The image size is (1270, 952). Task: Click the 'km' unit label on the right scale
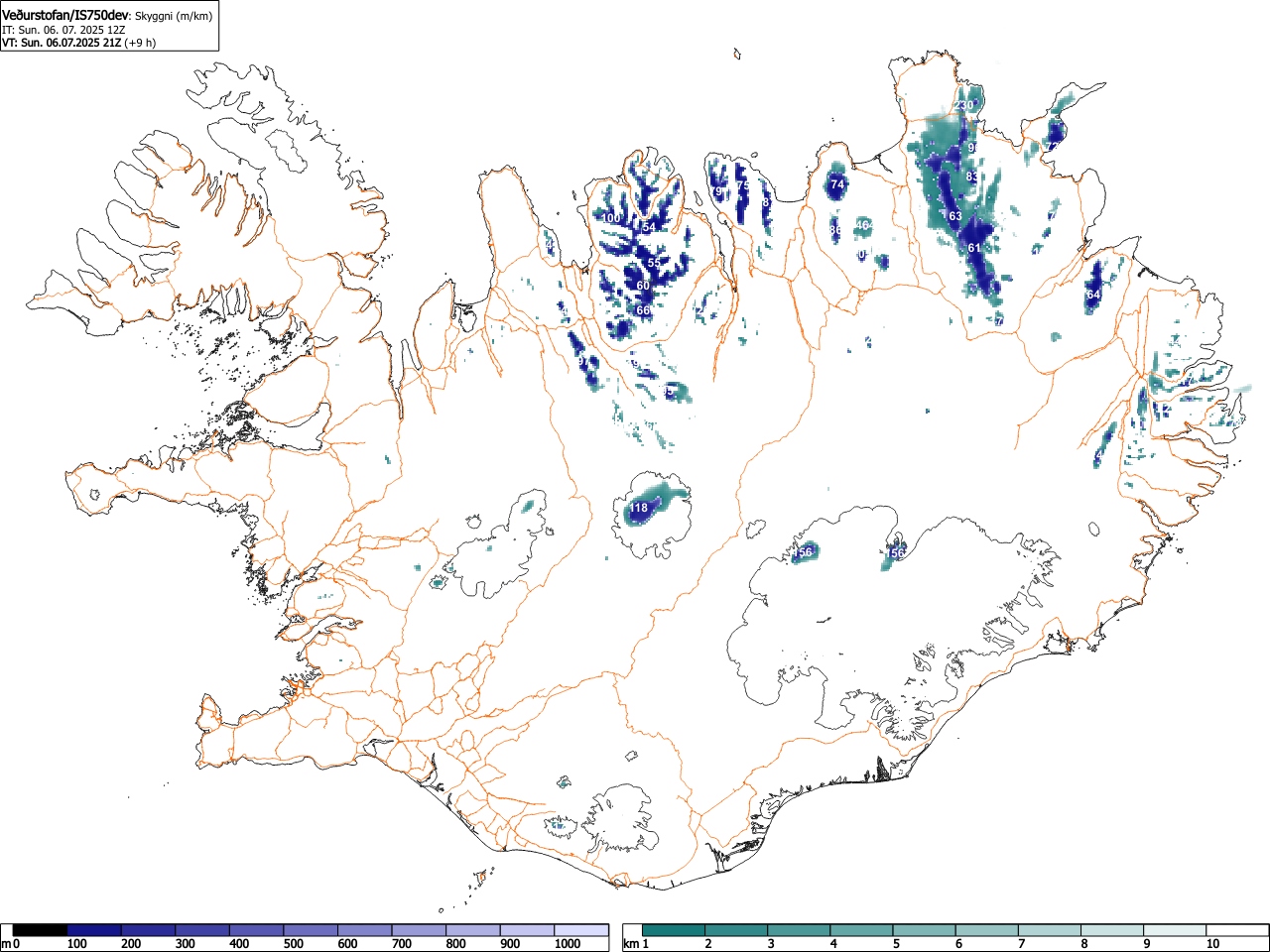(631, 944)
